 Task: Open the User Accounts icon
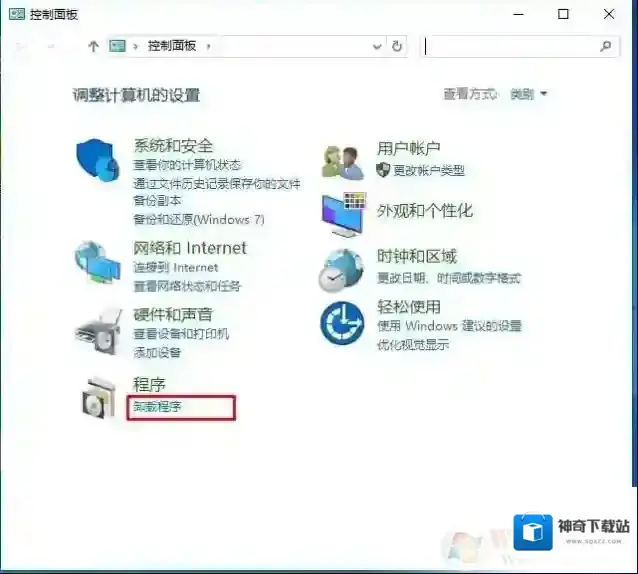click(341, 160)
